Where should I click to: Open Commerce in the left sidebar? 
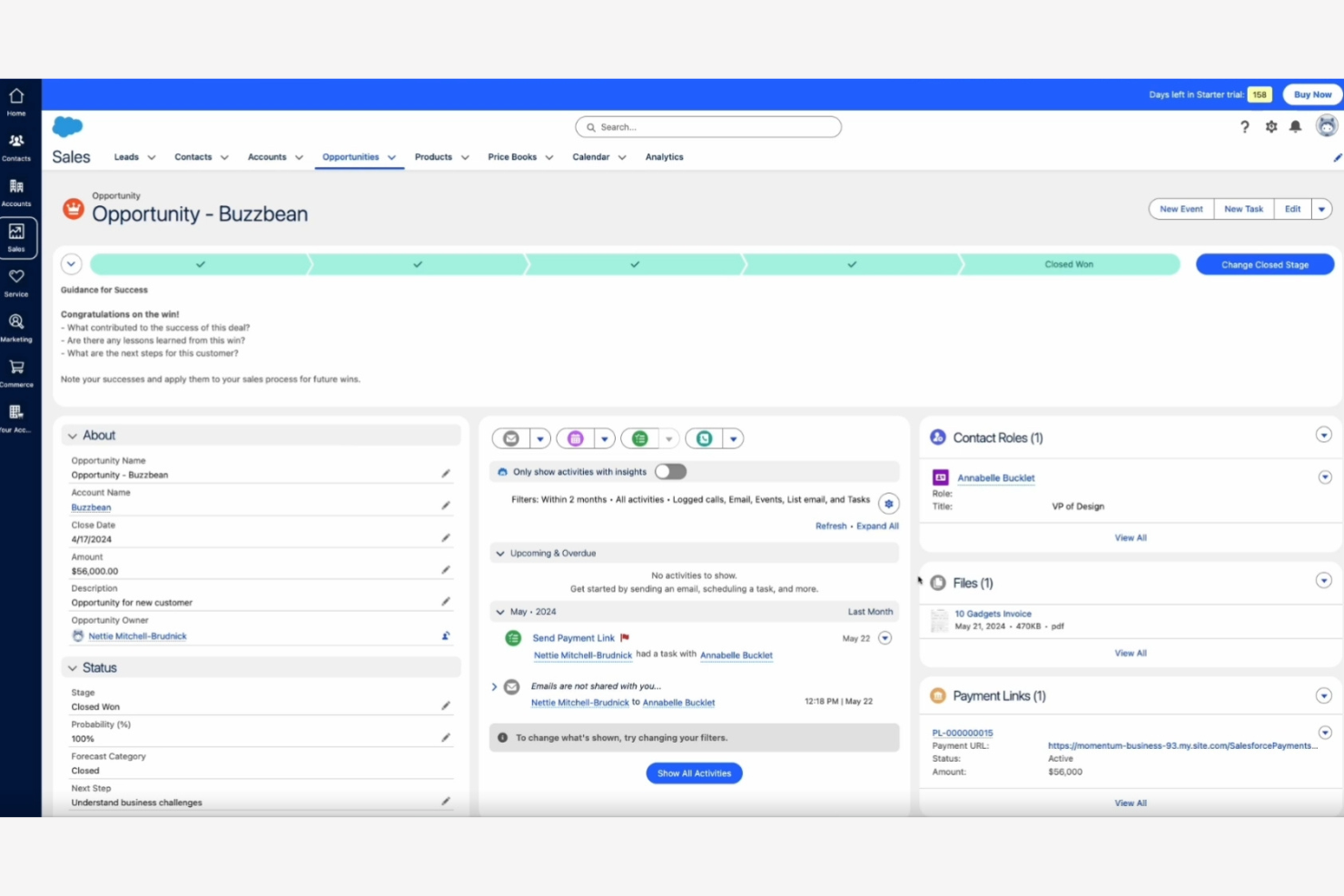16,373
